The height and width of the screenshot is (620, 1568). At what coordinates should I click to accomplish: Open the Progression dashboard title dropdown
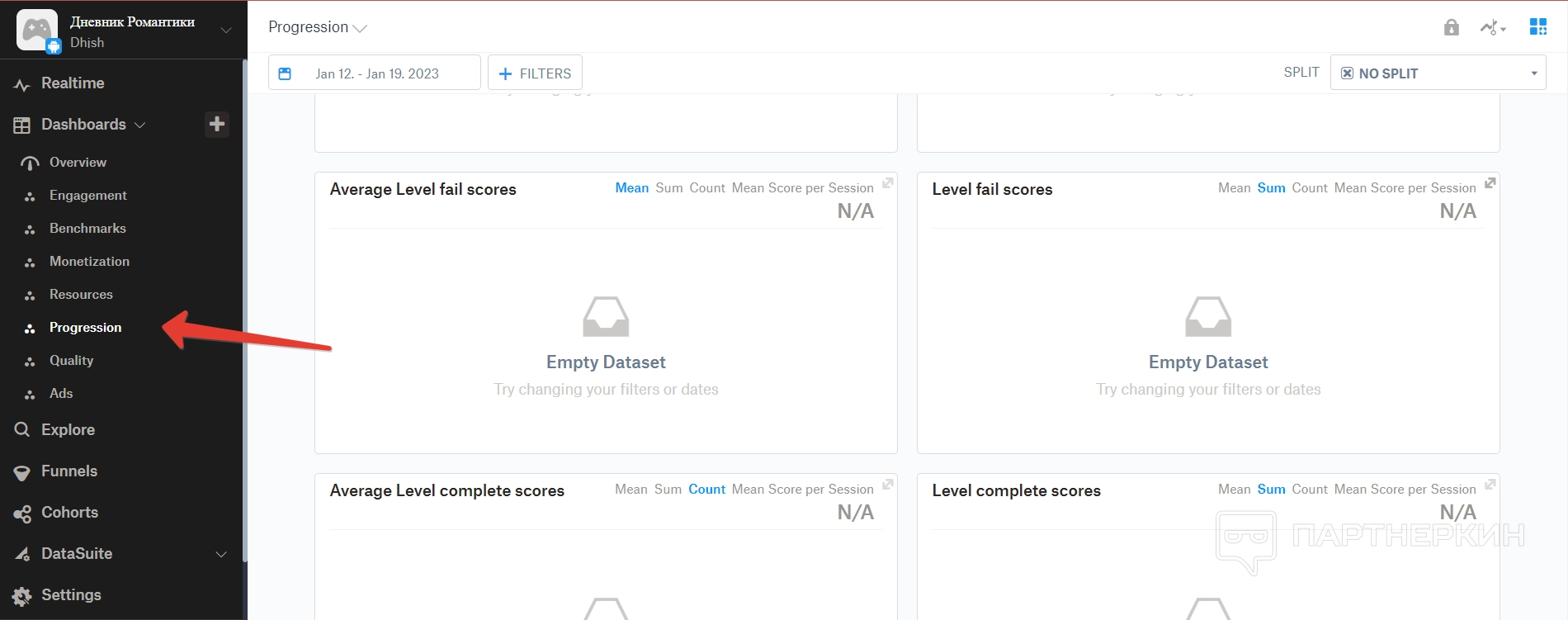pos(318,27)
